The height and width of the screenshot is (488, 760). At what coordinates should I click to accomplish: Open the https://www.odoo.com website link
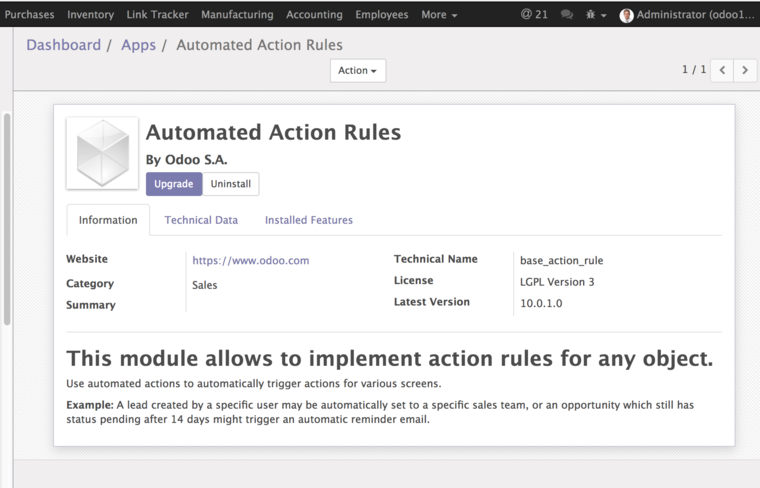tap(251, 261)
